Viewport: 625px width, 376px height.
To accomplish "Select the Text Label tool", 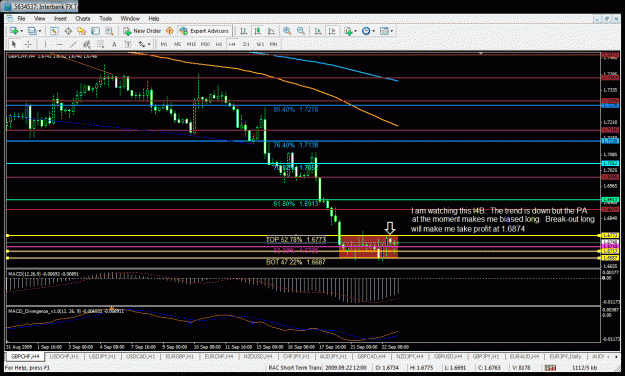I will (128, 44).
